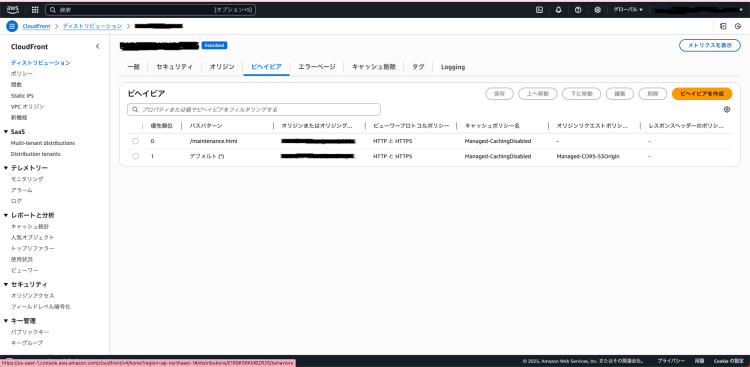This screenshot has width=750, height=367.
Task: Open Static IPs in the sidebar
Action: pos(22,96)
